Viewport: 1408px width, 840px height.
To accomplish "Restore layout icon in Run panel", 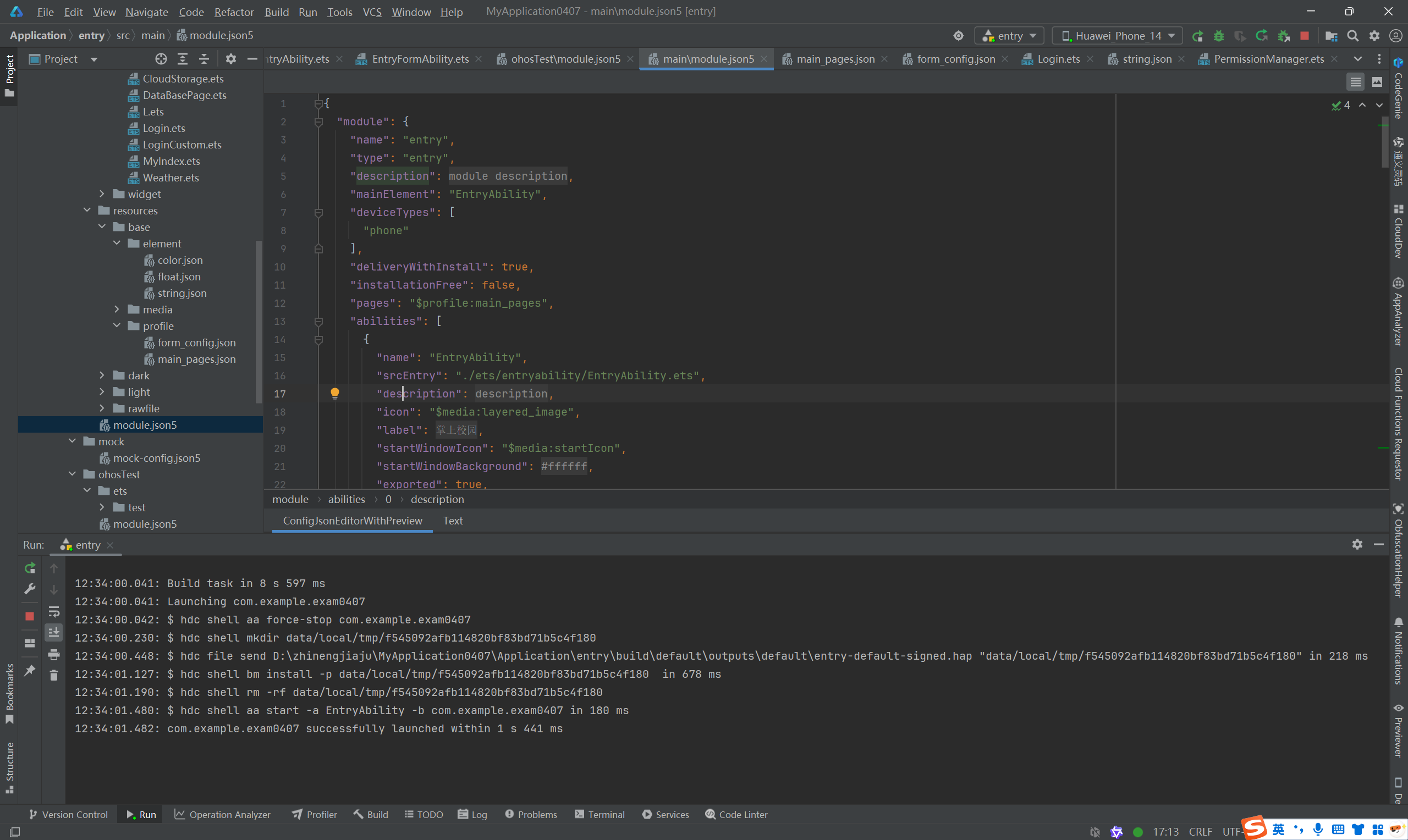I will coord(30,643).
